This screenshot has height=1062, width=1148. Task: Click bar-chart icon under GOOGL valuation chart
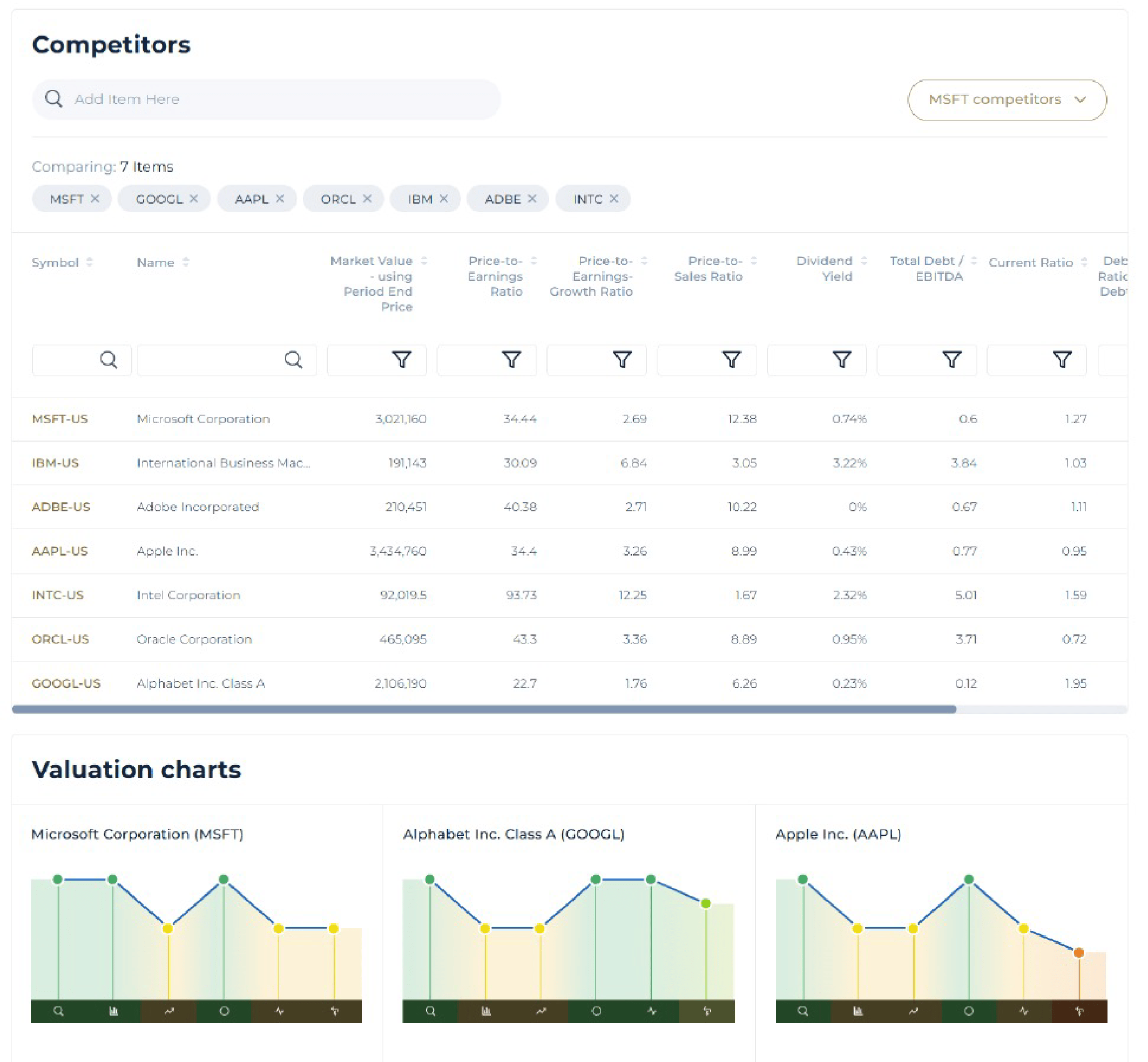(x=486, y=1011)
